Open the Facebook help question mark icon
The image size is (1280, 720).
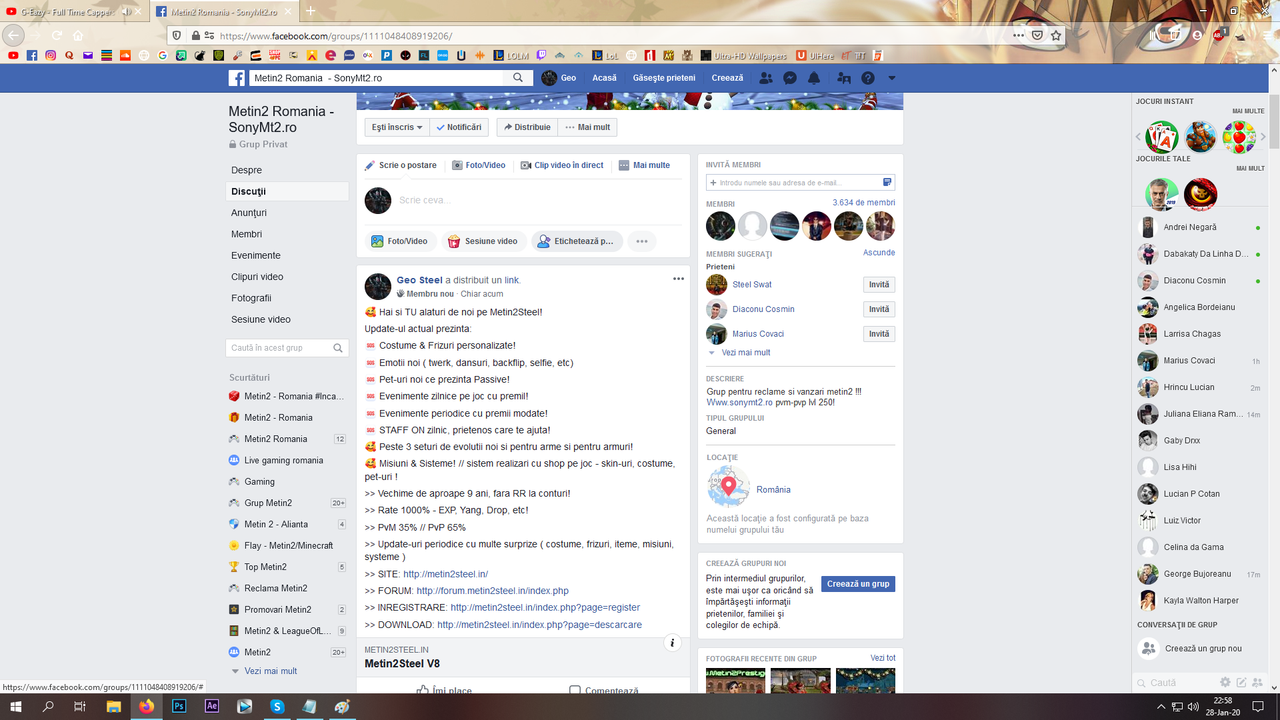point(868,78)
